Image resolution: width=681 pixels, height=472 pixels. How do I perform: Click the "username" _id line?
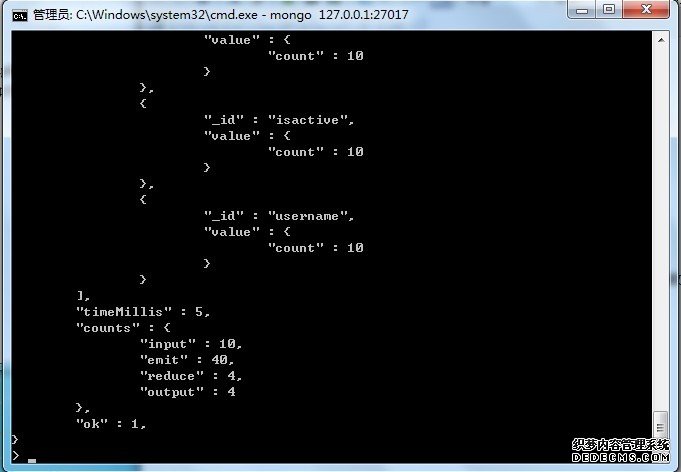pyautogui.click(x=279, y=216)
